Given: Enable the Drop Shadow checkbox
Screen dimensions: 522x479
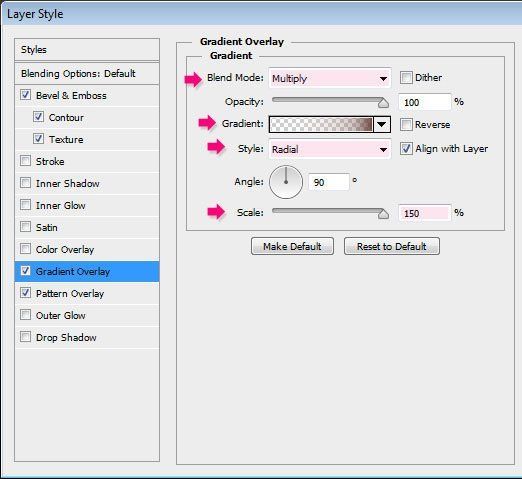Looking at the screenshot, I should (26, 337).
